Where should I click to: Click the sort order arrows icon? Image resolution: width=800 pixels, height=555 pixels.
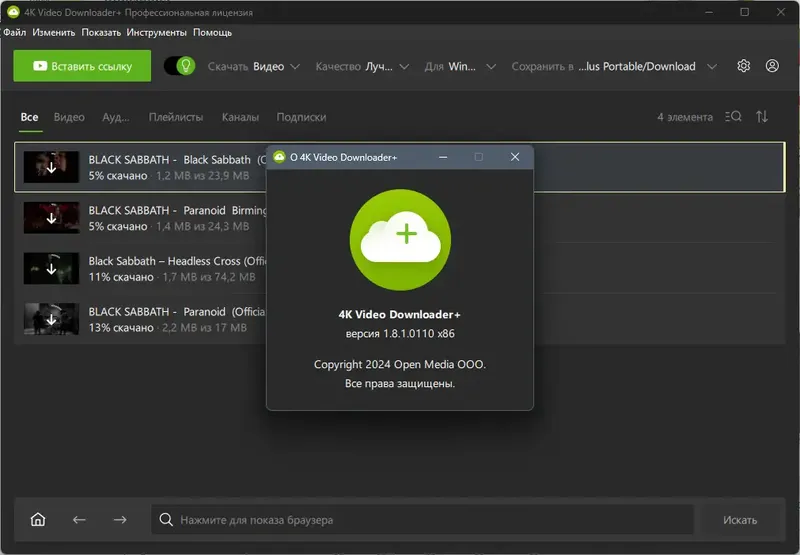(762, 117)
